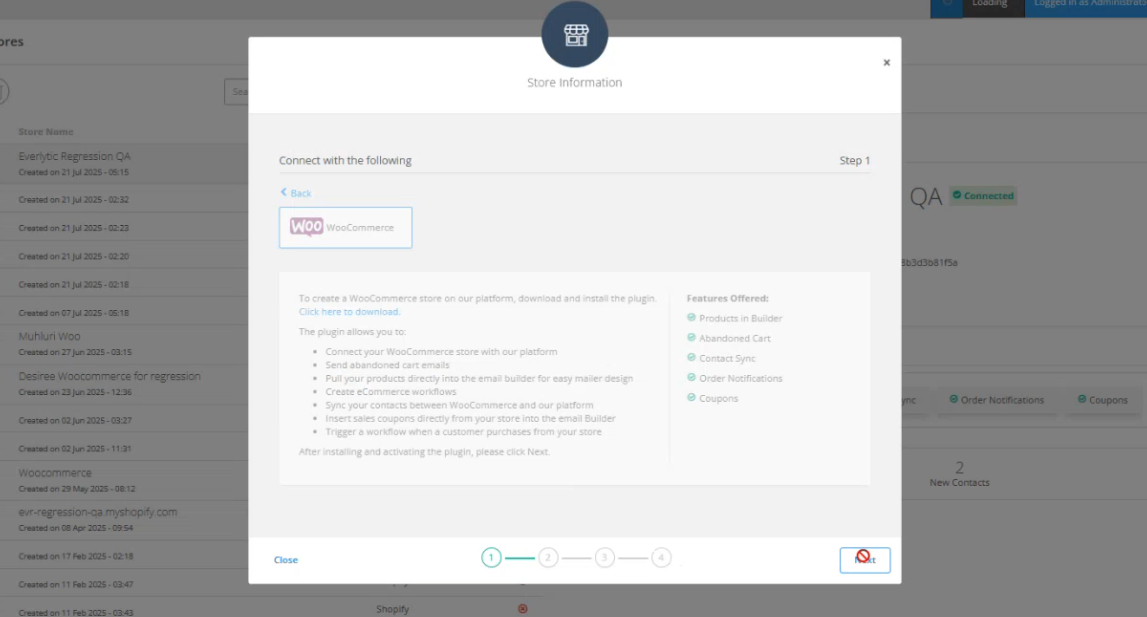Open the 'Click here to download' link
Viewport: 1147px width, 617px height.
pyautogui.click(x=349, y=312)
